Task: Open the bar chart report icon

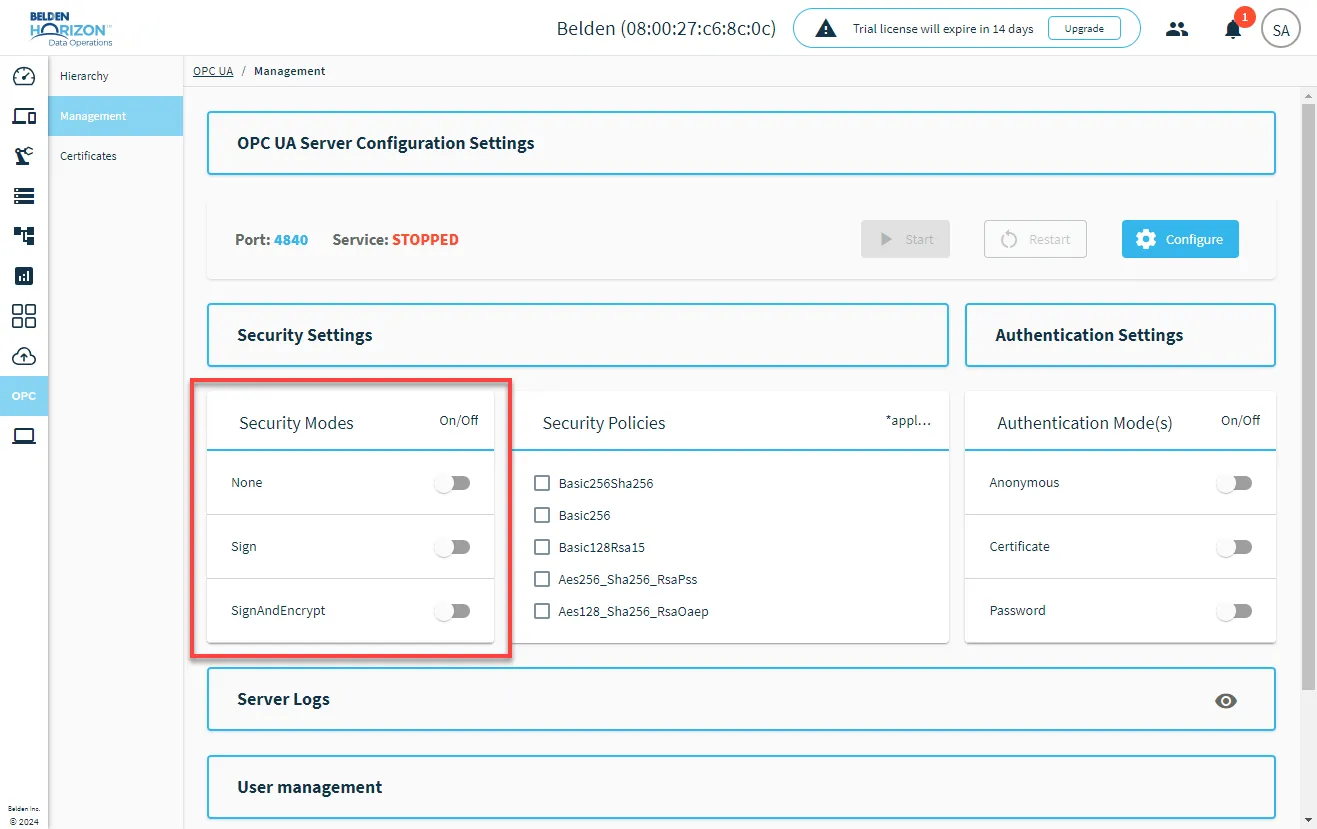Action: (x=24, y=276)
